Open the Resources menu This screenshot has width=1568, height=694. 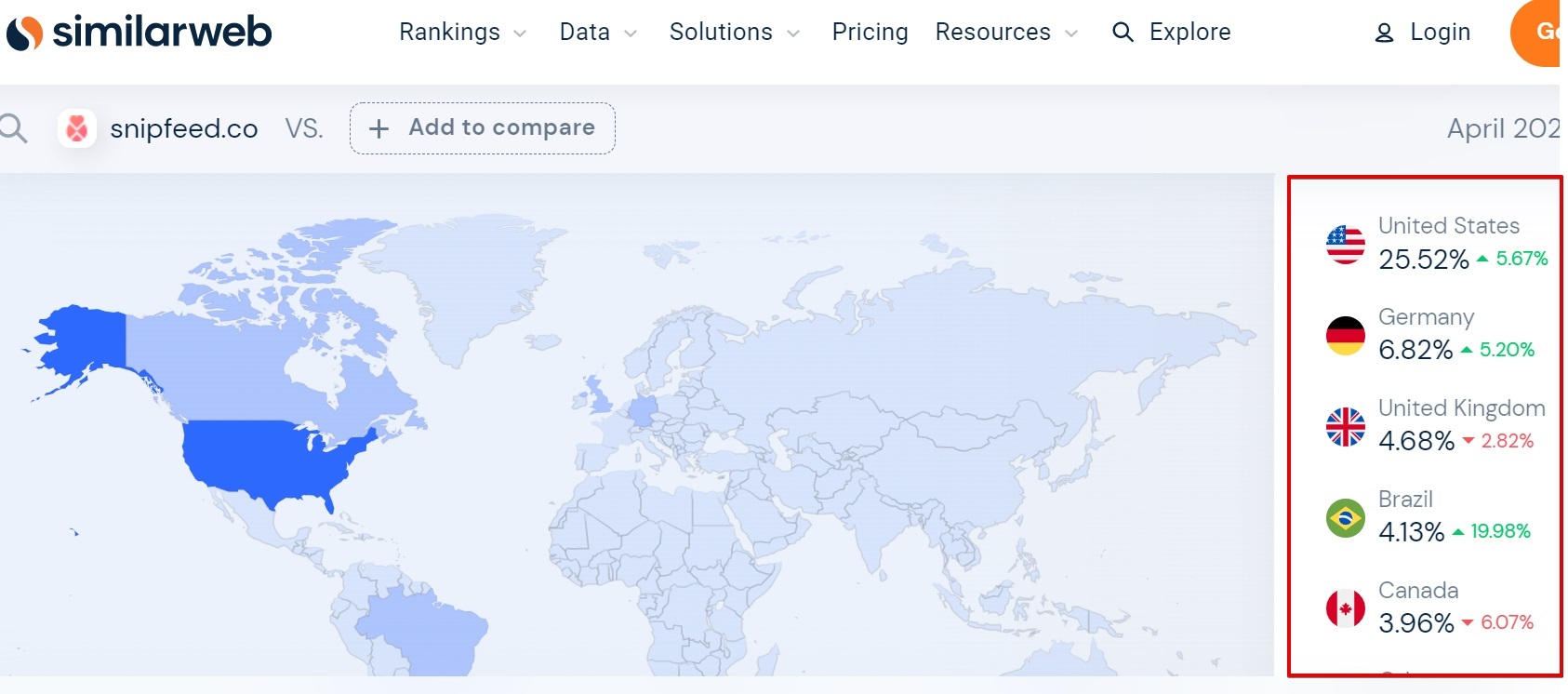tap(1007, 33)
